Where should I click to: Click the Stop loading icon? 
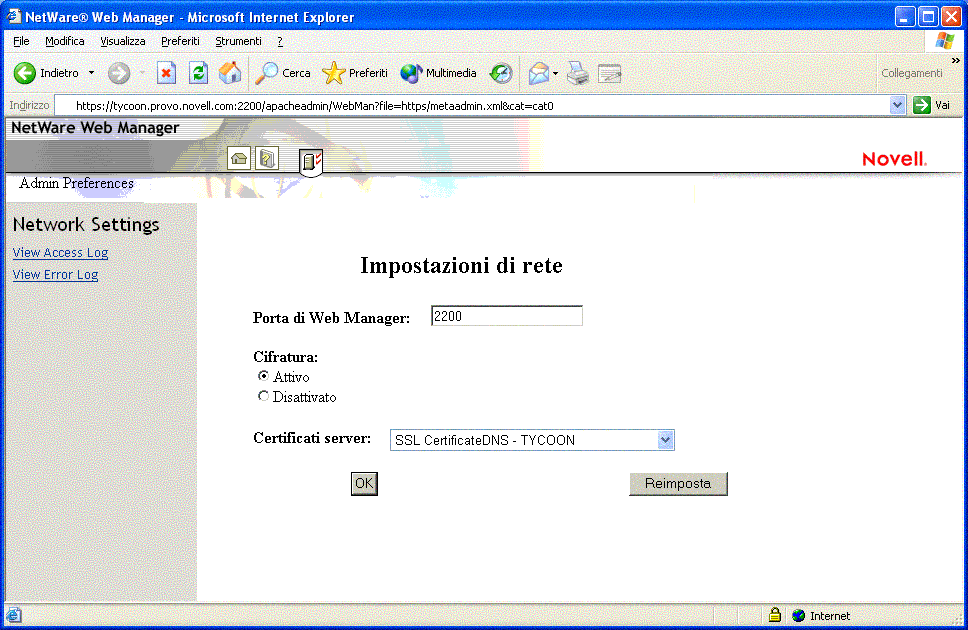[167, 73]
